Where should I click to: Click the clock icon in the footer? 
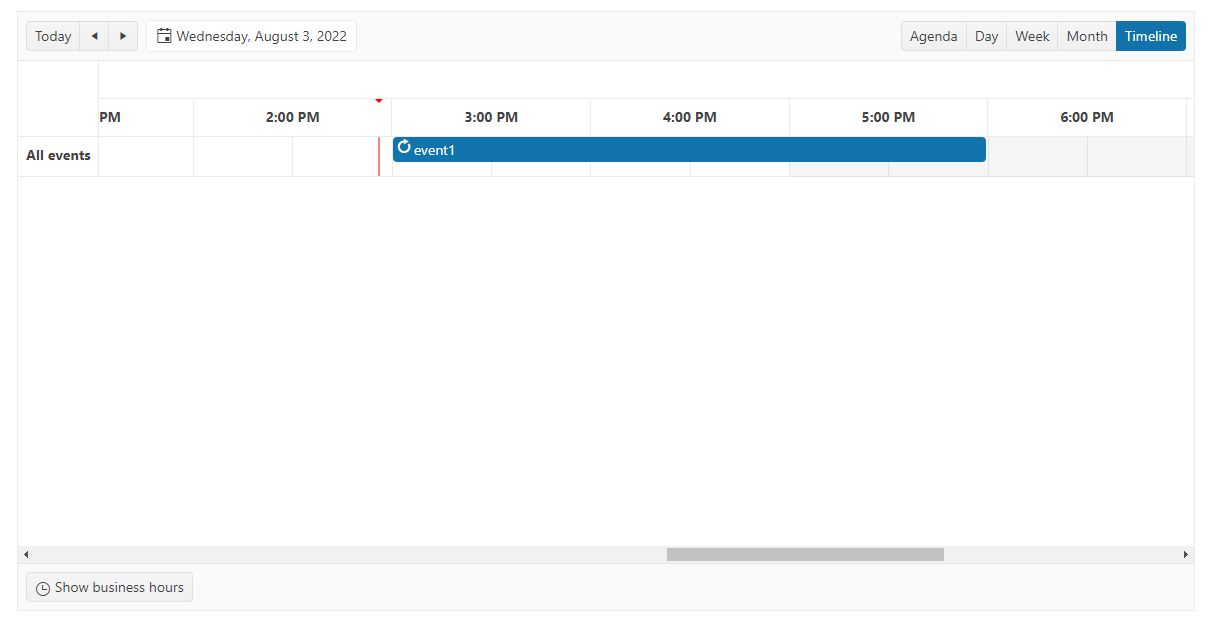coord(43,588)
